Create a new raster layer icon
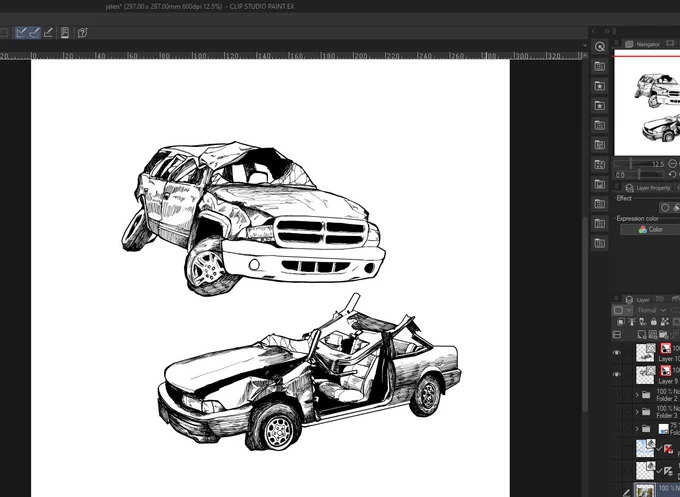Viewport: 680px width, 497px height. 642,334
